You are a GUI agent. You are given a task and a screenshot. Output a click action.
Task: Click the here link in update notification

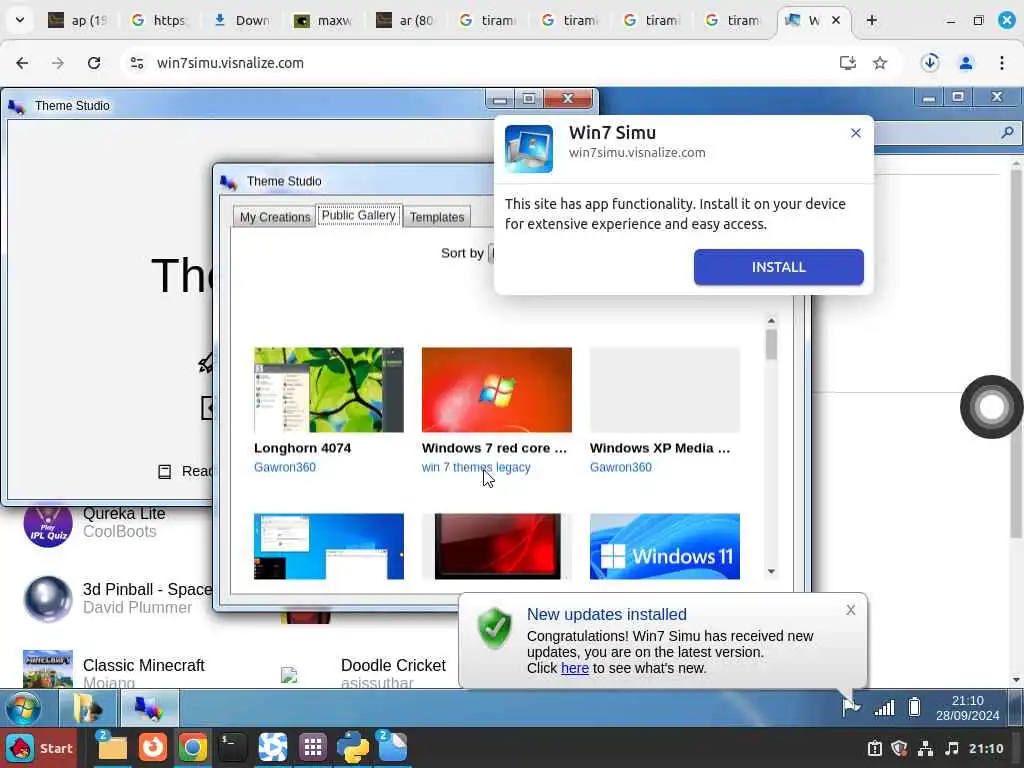[x=575, y=668]
